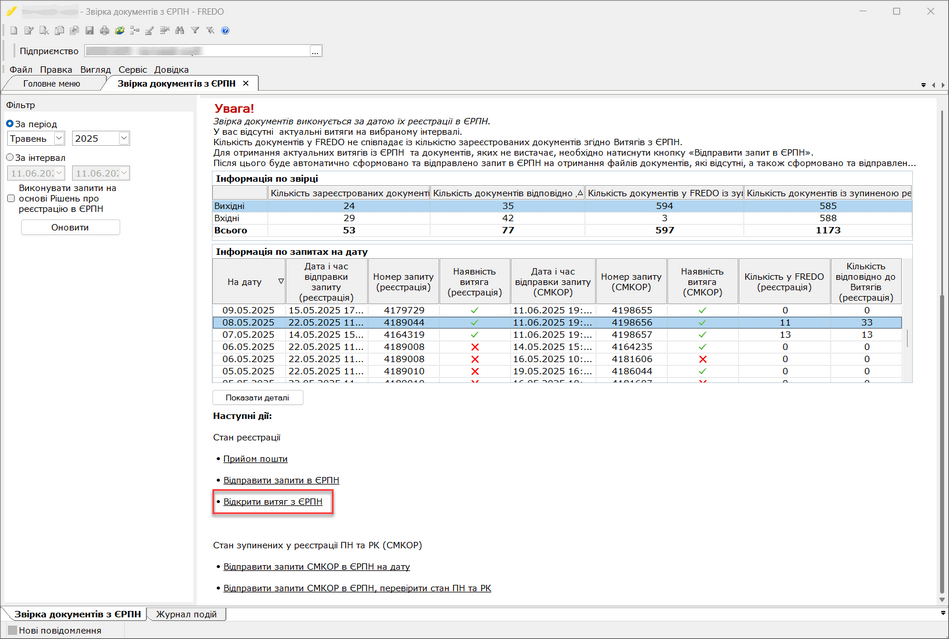Select bottom Звірка документів з ЄРПН tab
Image resolution: width=949 pixels, height=639 pixels.
(77, 614)
